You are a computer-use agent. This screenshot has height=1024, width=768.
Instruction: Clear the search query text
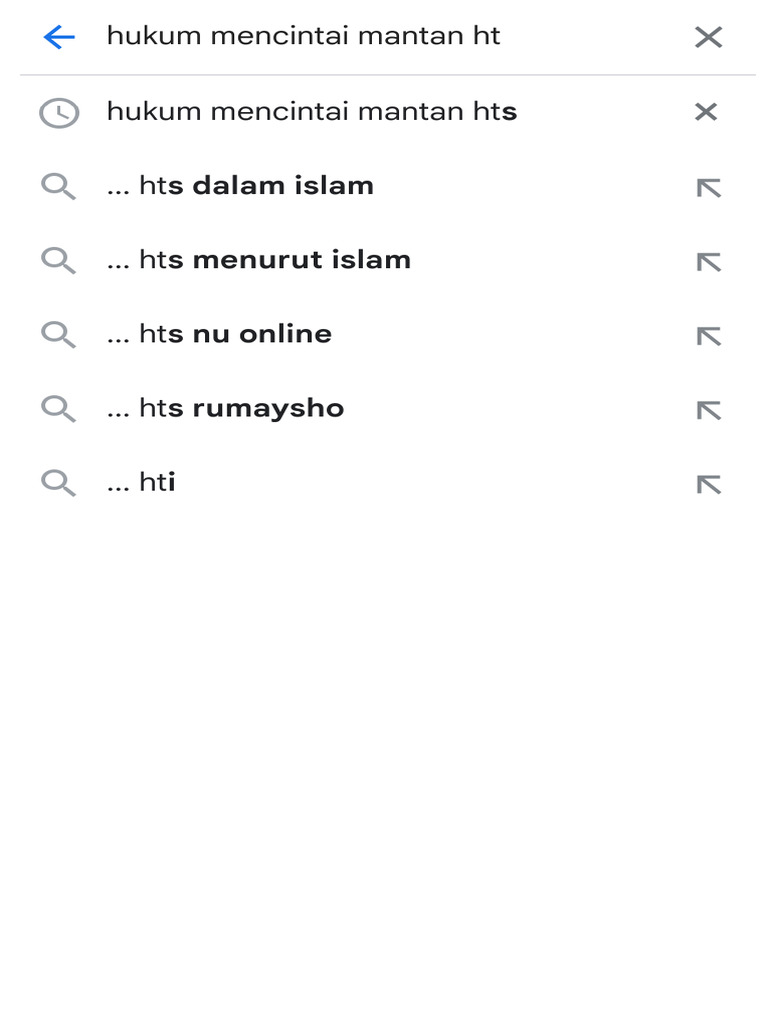point(708,37)
